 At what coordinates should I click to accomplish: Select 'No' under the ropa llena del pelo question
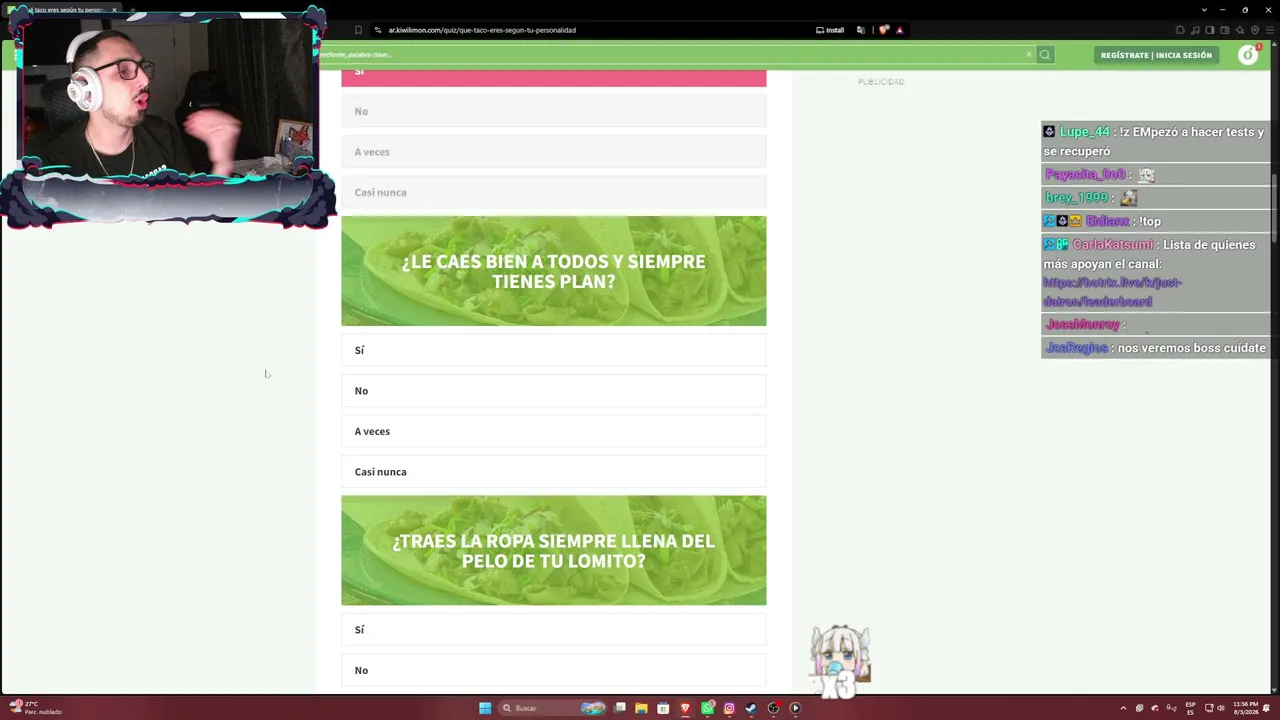(x=553, y=670)
